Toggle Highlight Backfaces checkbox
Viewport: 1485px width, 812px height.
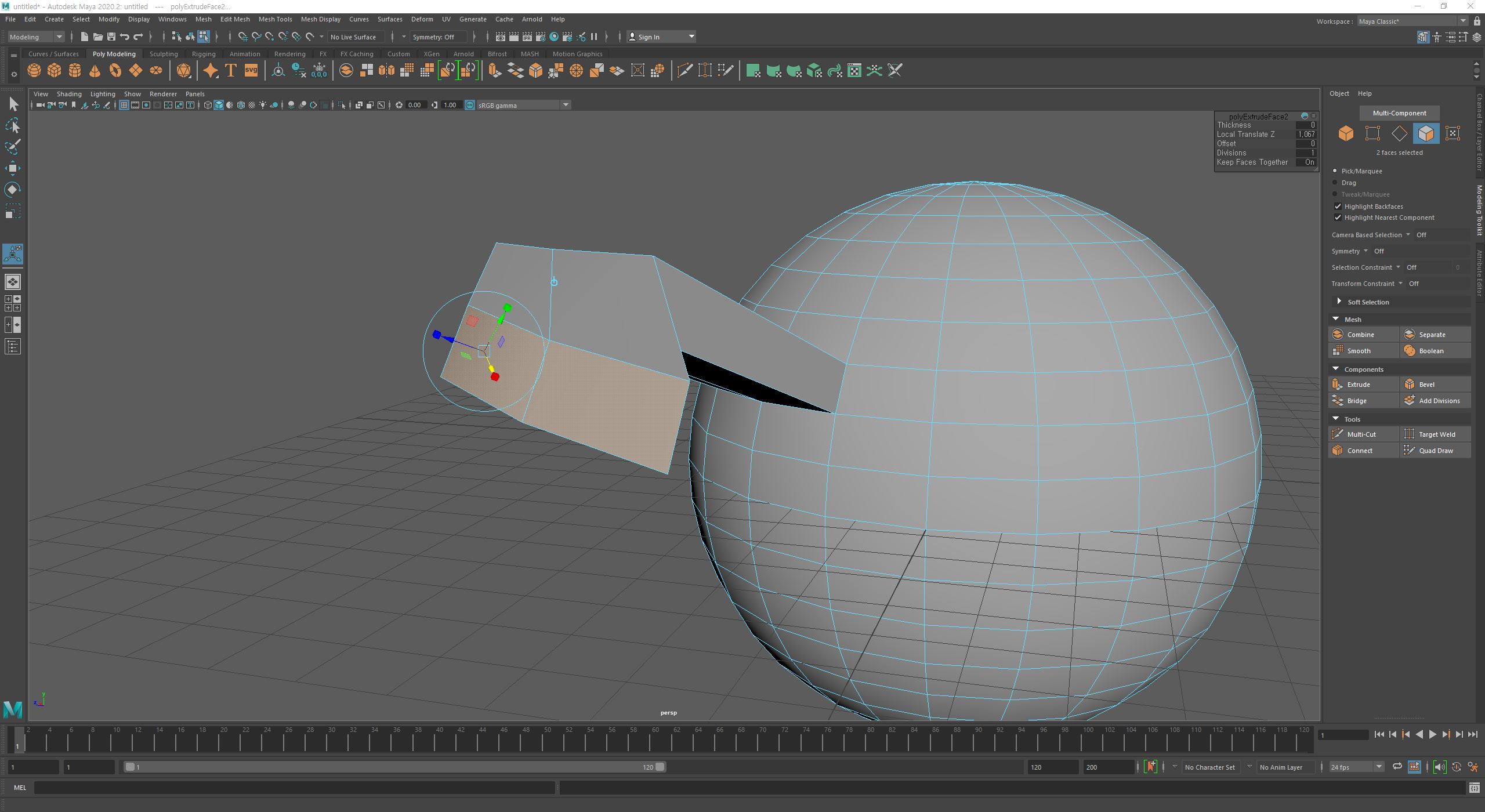1338,206
